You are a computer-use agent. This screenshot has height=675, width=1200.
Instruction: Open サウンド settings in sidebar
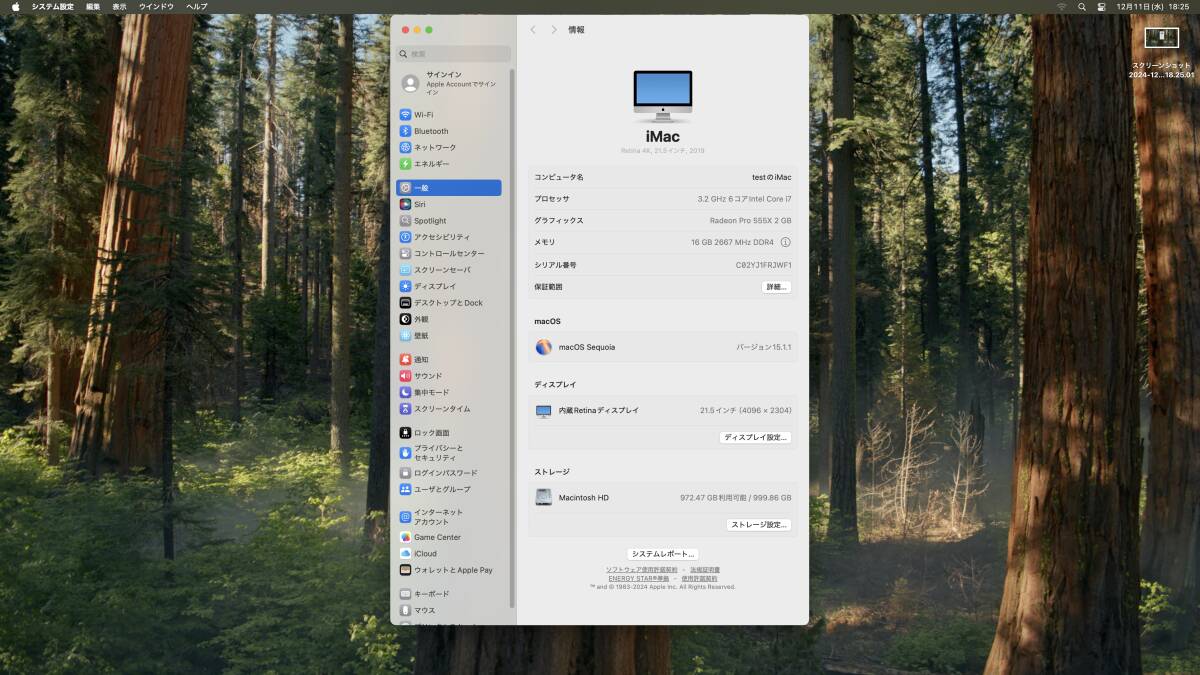click(x=427, y=376)
